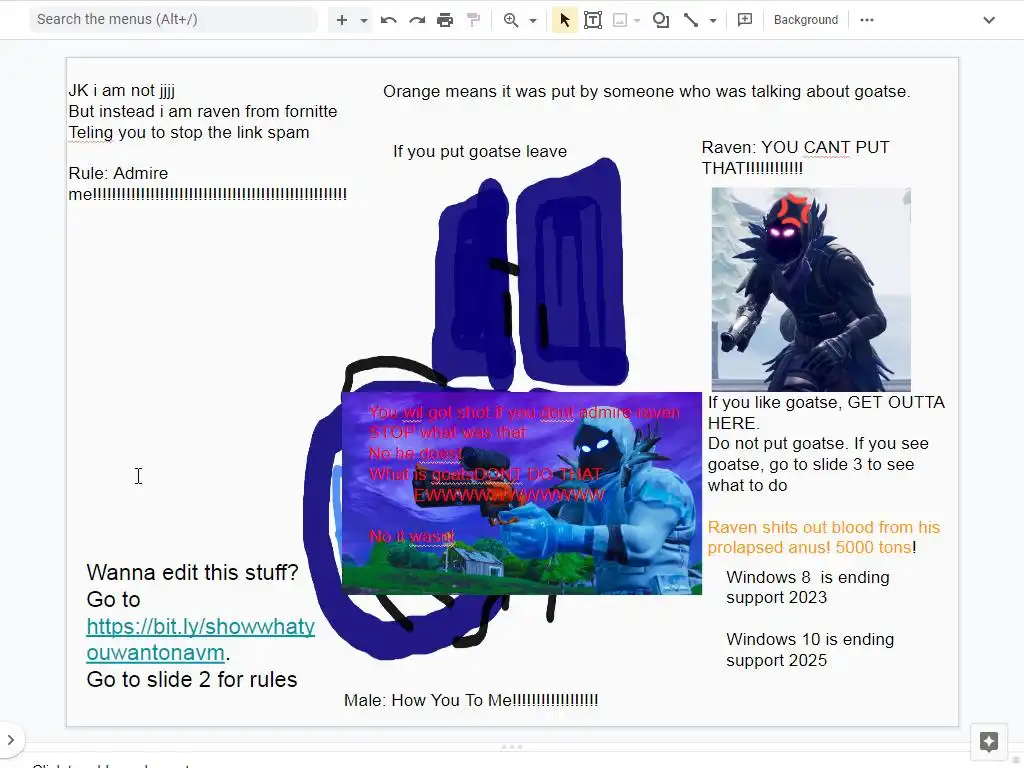Select the dark Raven Fortnite image
The image size is (1024, 768).
coord(811,289)
